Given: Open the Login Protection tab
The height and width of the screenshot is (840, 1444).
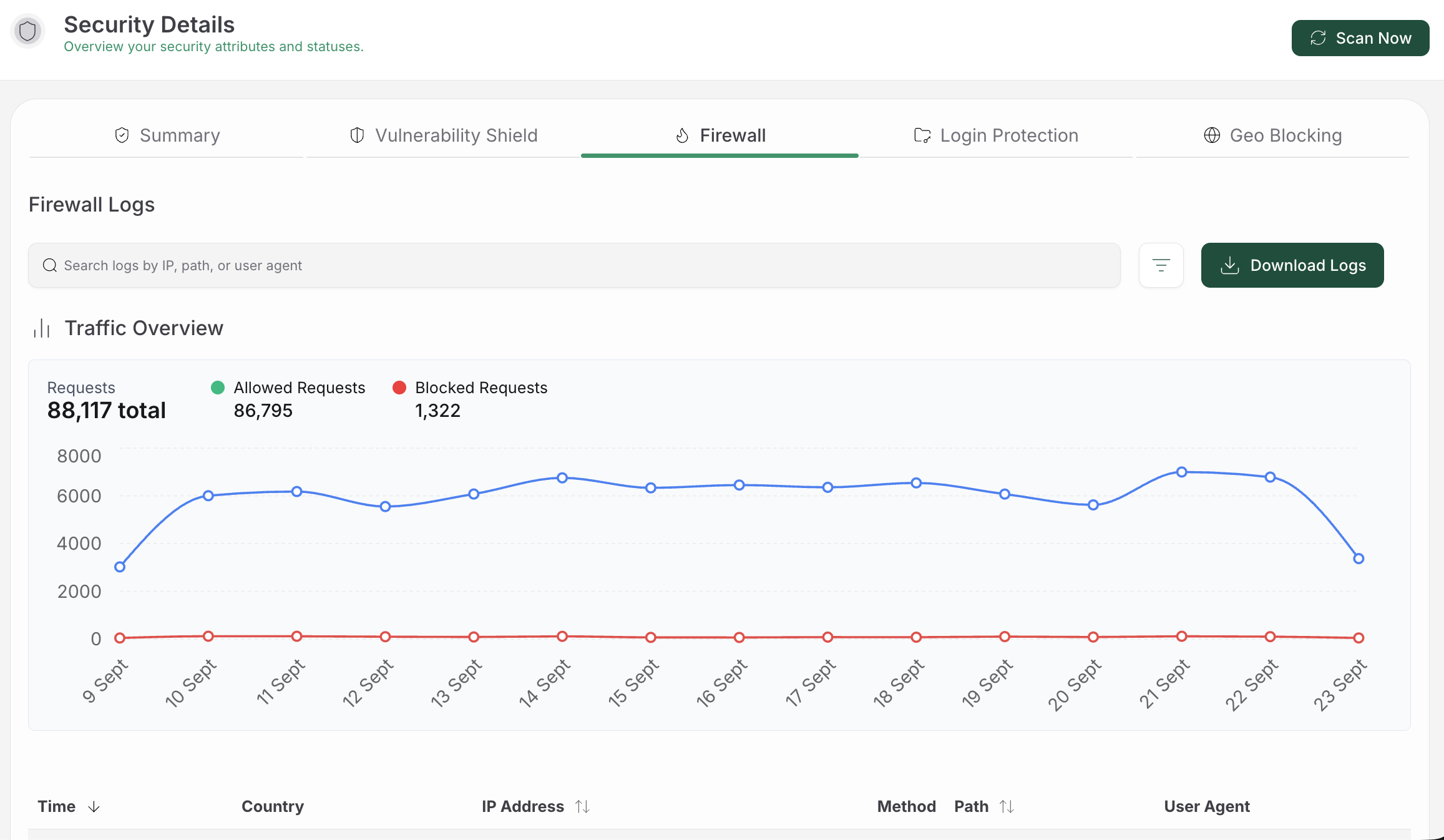Looking at the screenshot, I should pyautogui.click(x=996, y=135).
